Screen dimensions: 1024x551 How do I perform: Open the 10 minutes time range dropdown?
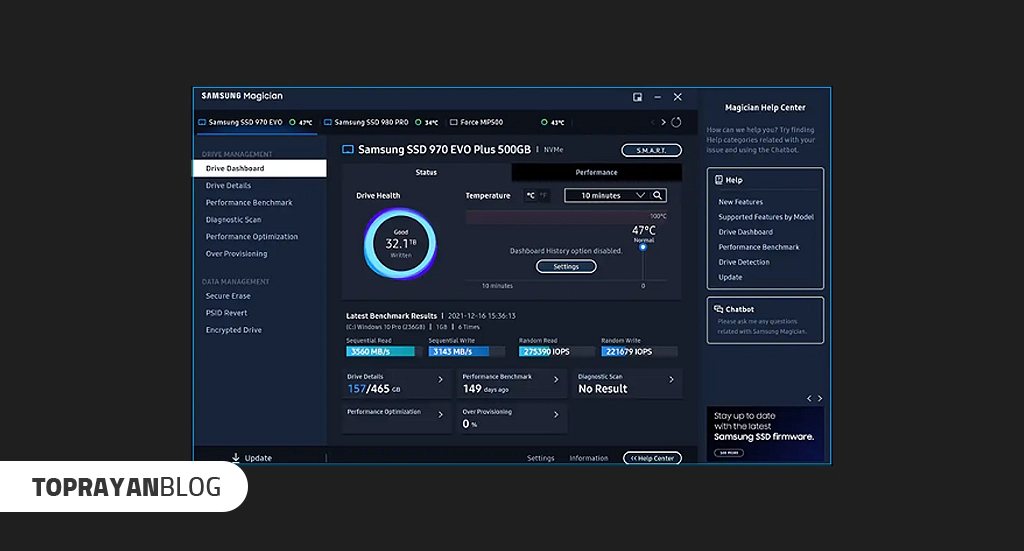pyautogui.click(x=607, y=195)
